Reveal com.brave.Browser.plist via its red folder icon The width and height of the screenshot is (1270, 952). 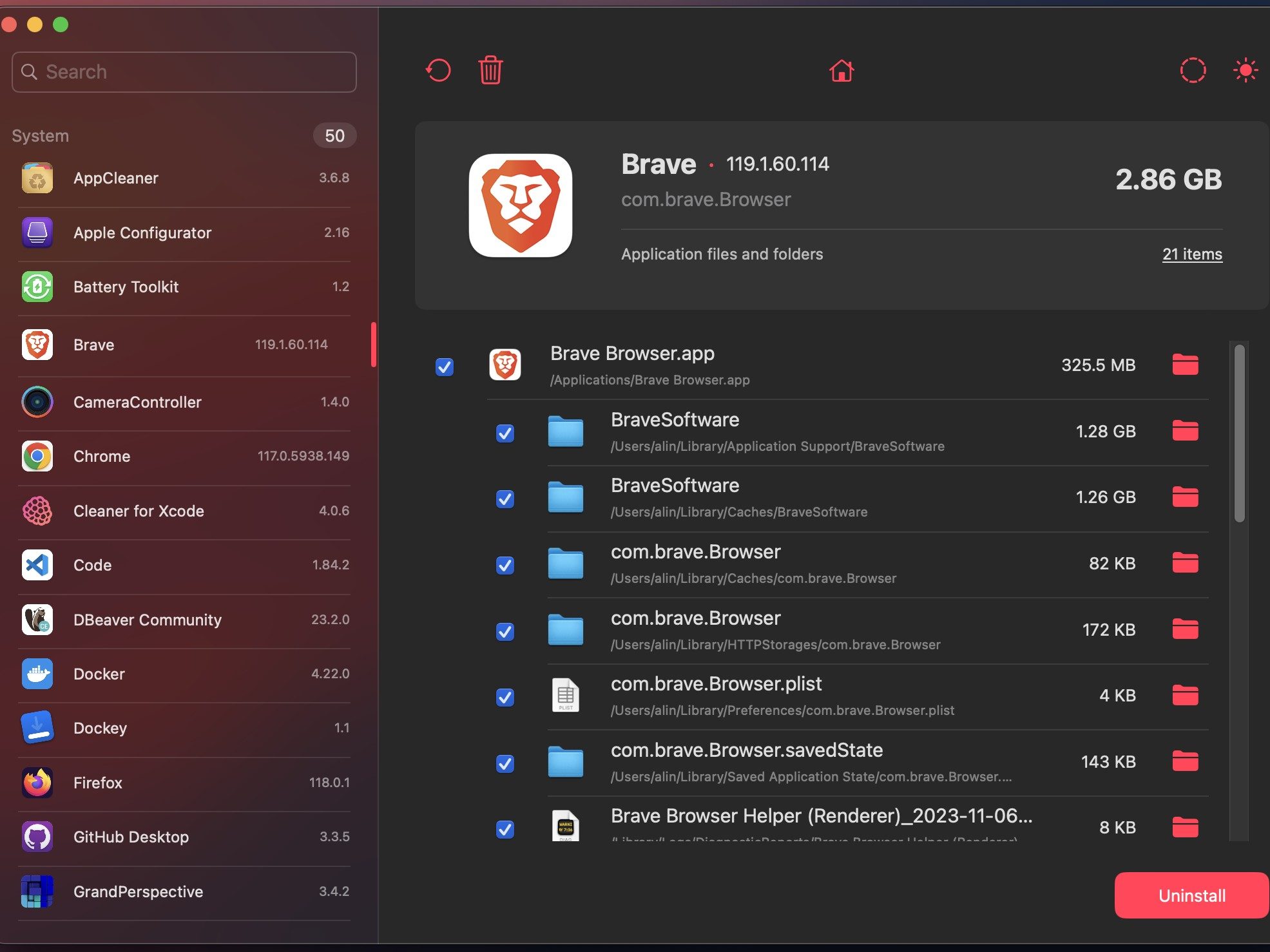click(1185, 696)
